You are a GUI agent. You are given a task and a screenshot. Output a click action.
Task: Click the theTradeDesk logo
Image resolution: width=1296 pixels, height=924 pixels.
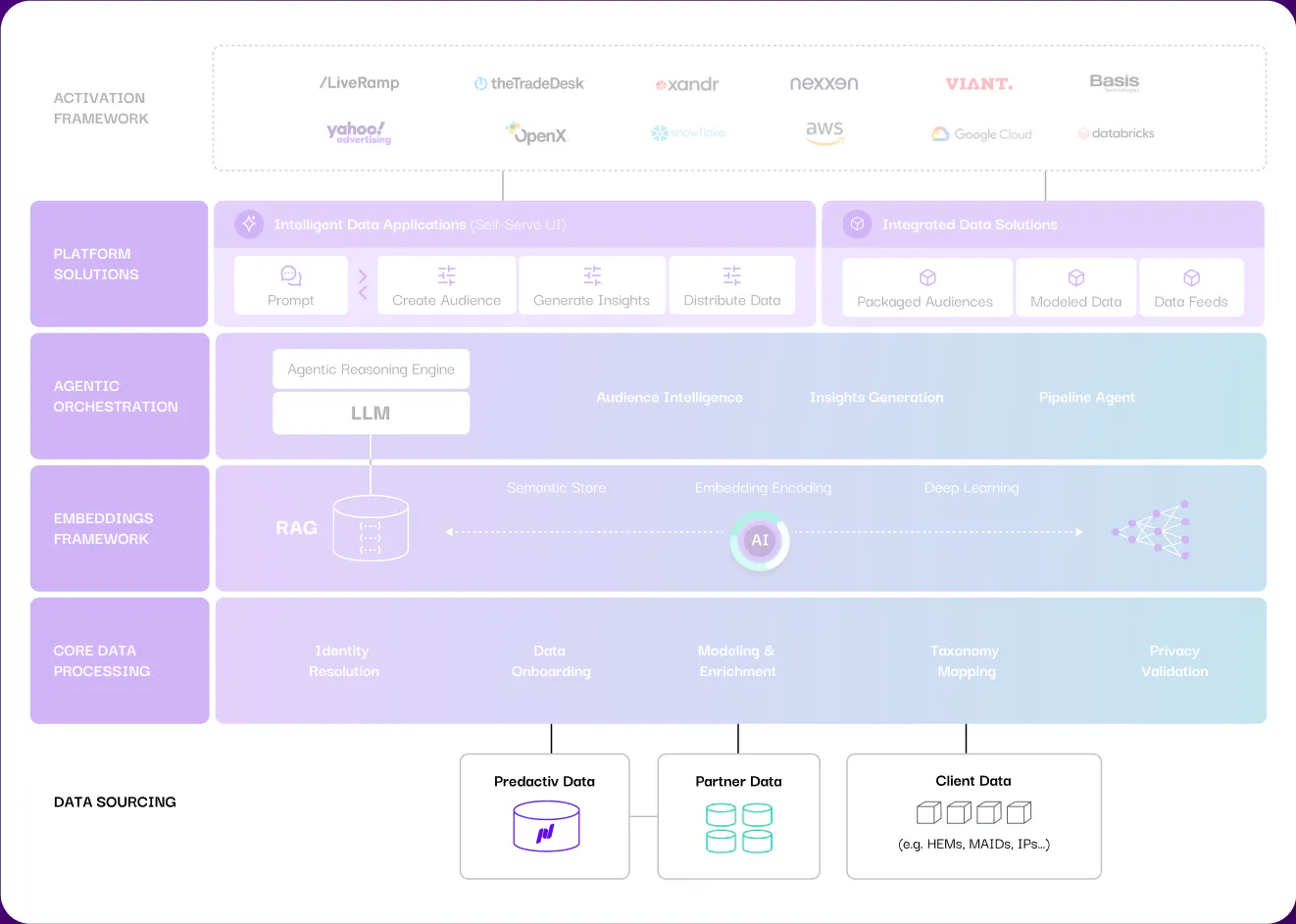point(529,84)
